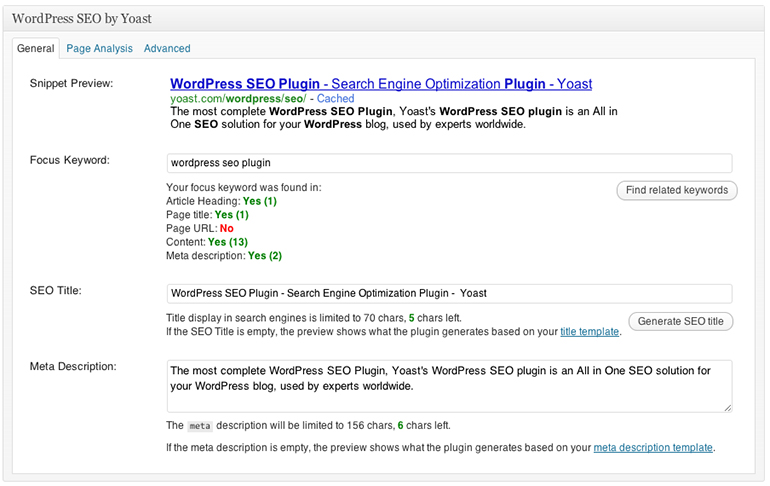Click the Find related keywords button

pos(677,190)
